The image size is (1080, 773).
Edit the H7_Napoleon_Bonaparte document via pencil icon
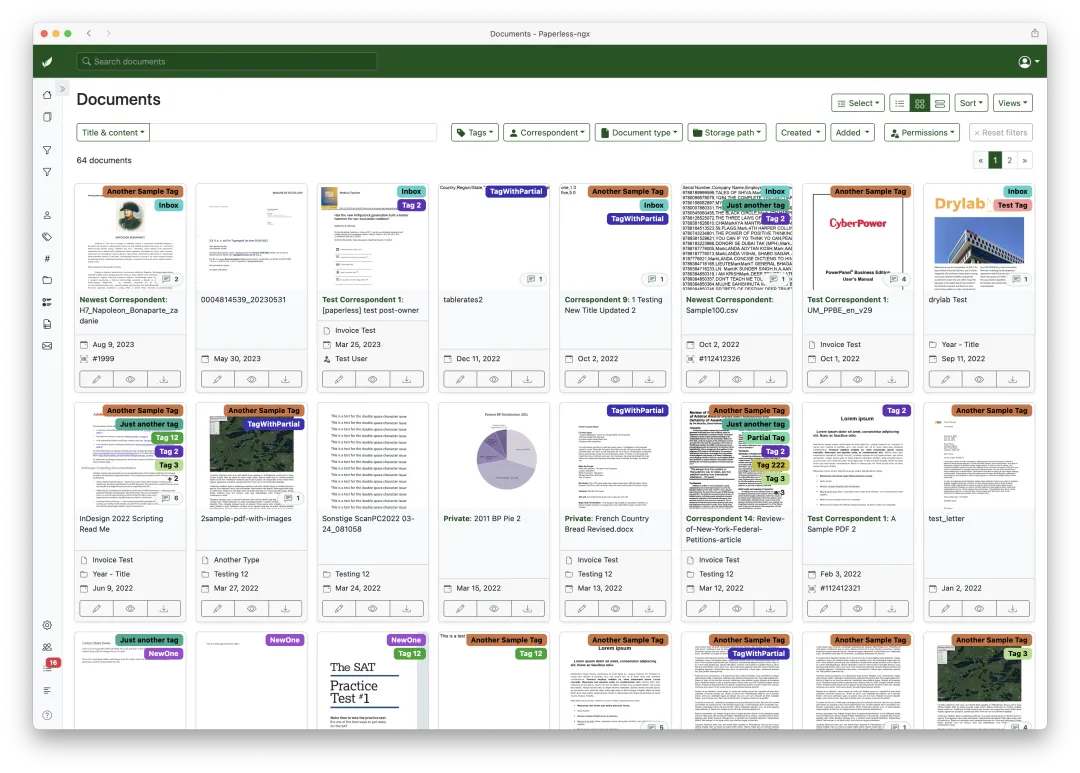(96, 379)
